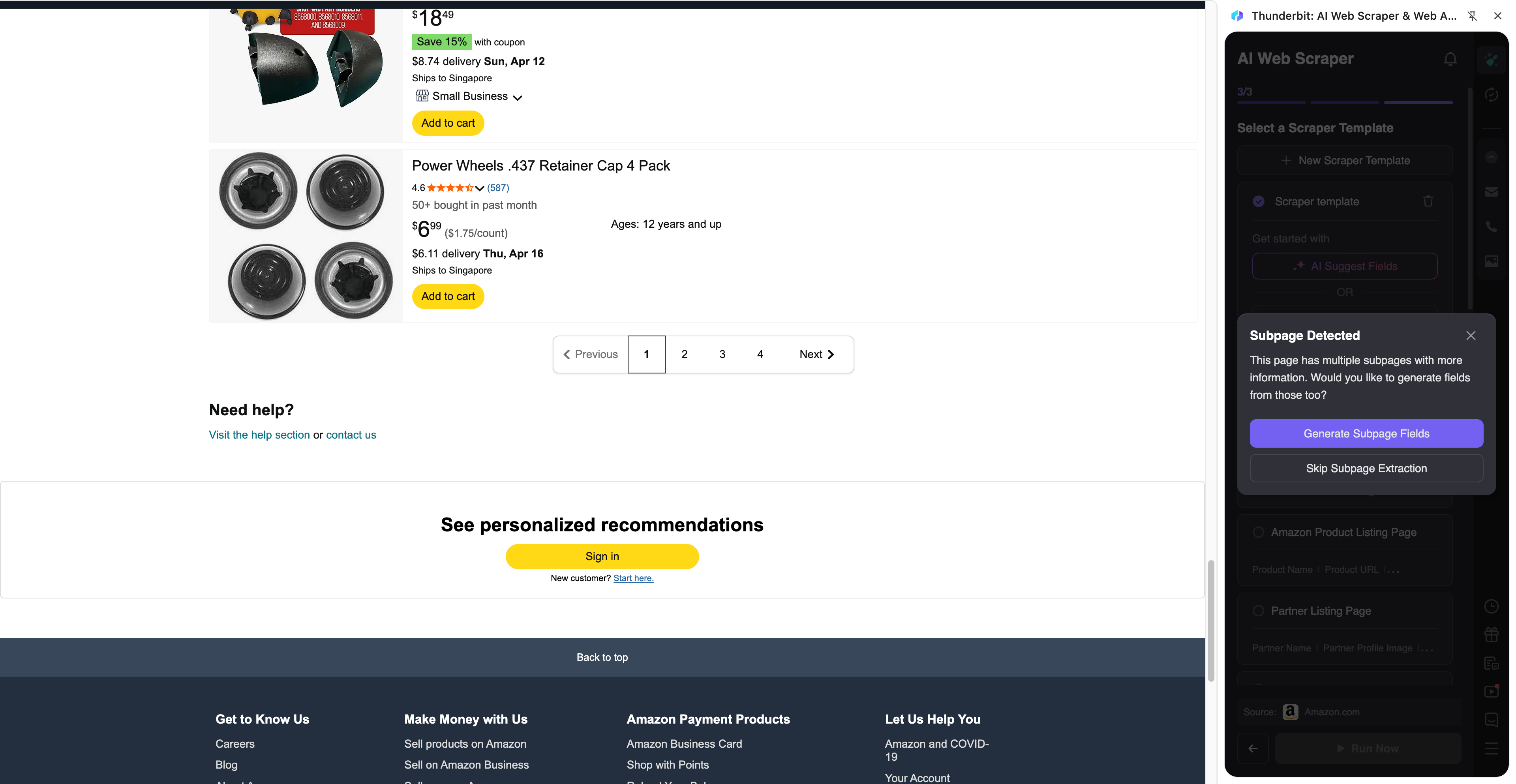Click the notification bell icon
The height and width of the screenshot is (784, 1516).
1450,59
